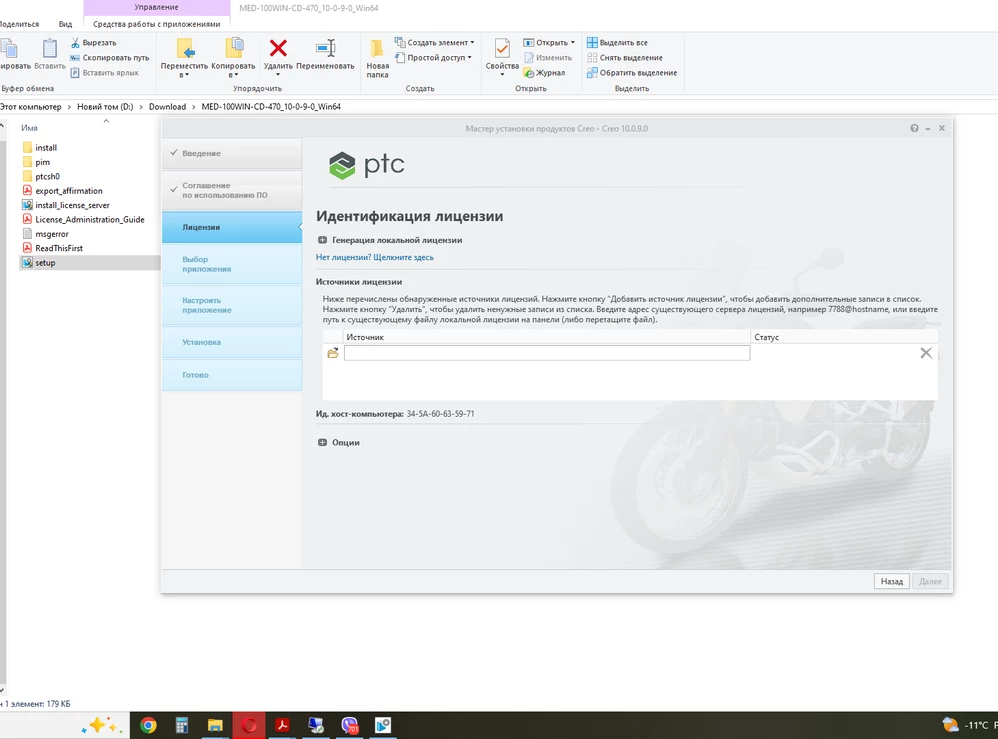The width and height of the screenshot is (998, 739).
Task: Click the Name (Имя) column header
Action: 29,128
